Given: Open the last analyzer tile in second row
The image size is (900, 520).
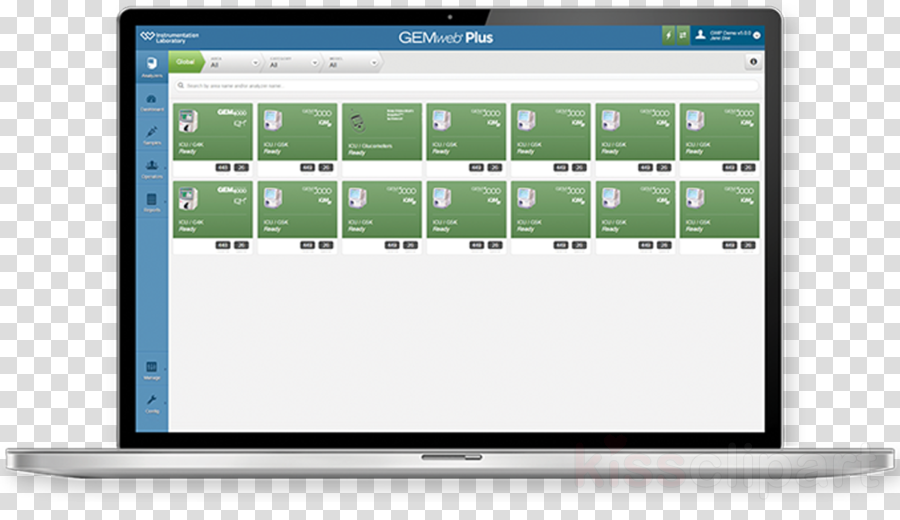Looking at the screenshot, I should coord(719,216).
